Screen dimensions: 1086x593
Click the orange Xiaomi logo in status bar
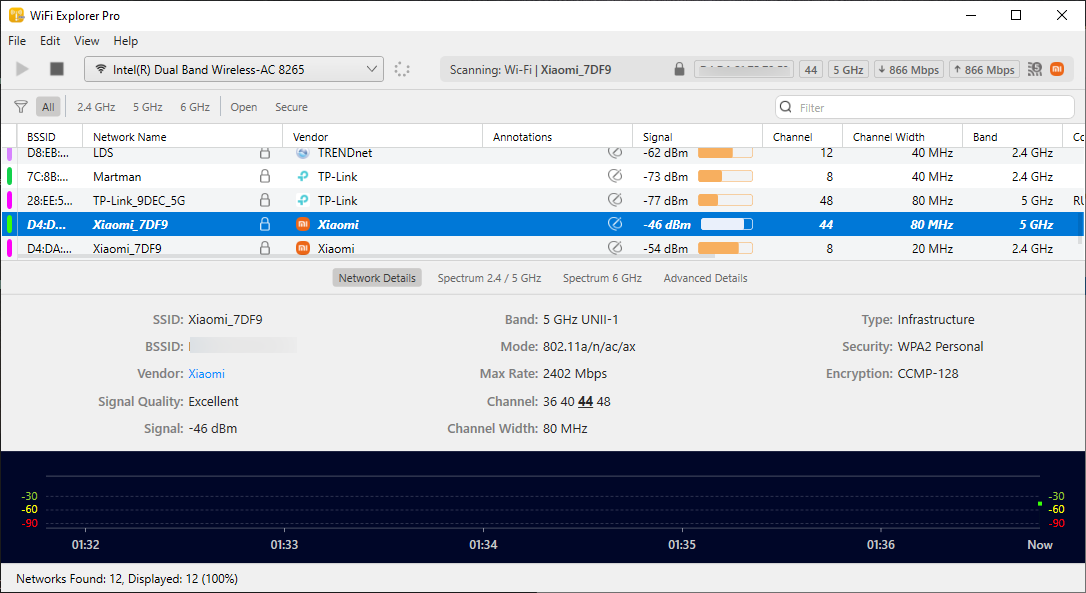pyautogui.click(x=1056, y=69)
